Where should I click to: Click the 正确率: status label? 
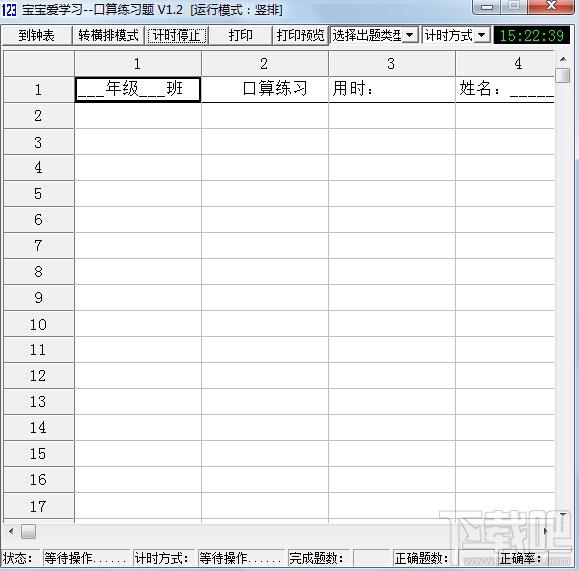[x=521, y=558]
